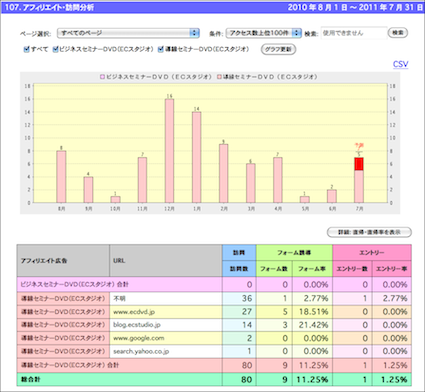Click the ビジネスセミナーDVD(ECスタジオ) 合計 row label

[74, 285]
